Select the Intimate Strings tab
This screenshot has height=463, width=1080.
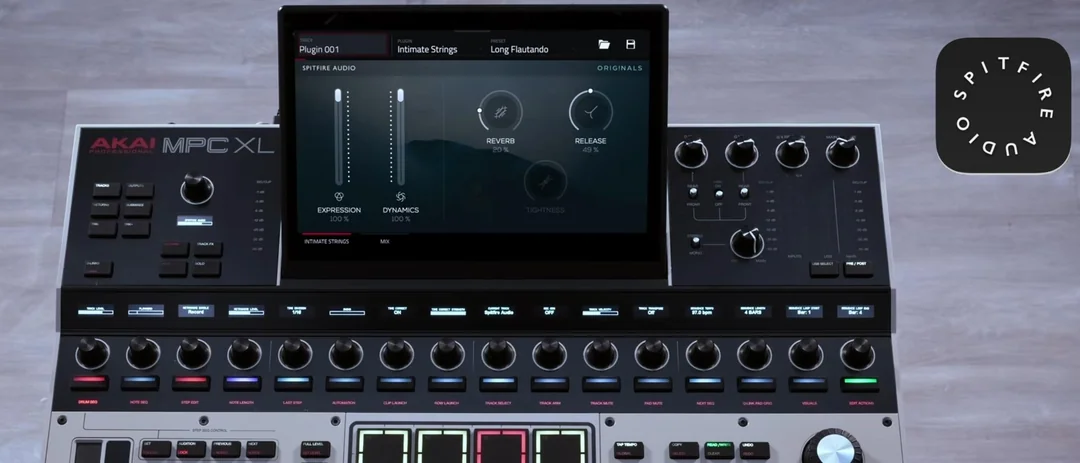point(327,241)
